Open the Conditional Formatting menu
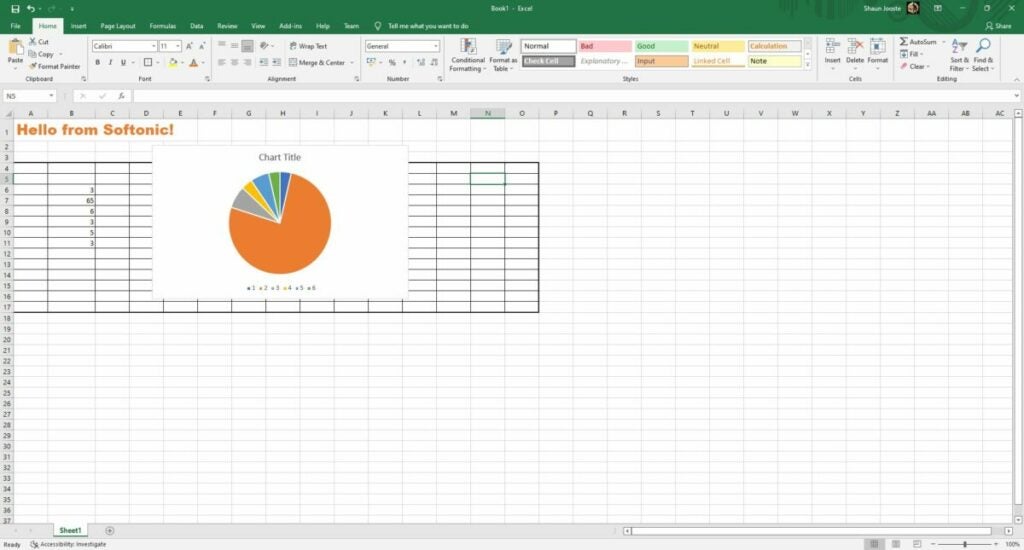Viewport: 1024px width, 550px height. [x=468, y=55]
